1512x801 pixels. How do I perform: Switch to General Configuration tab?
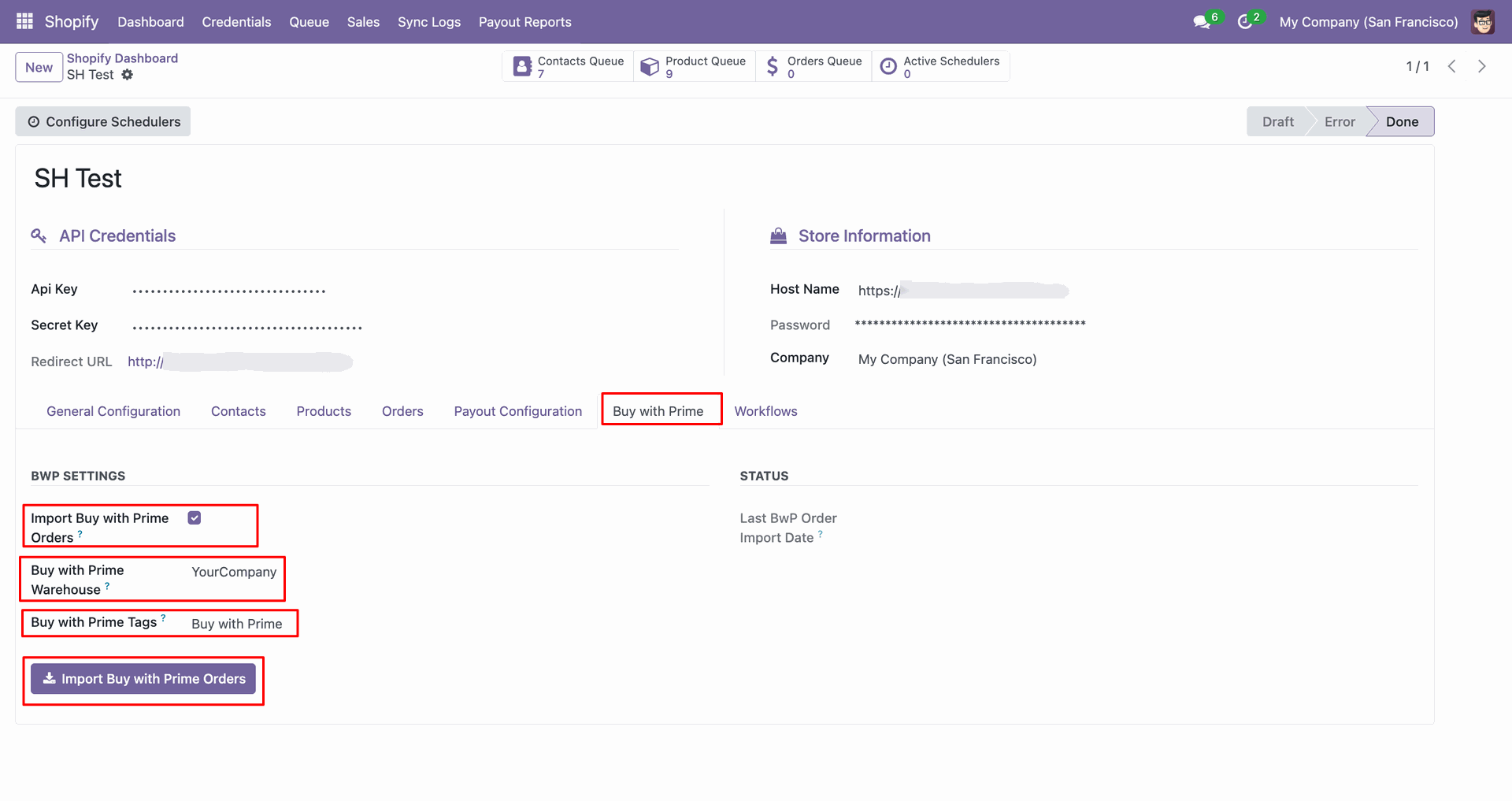click(x=113, y=411)
